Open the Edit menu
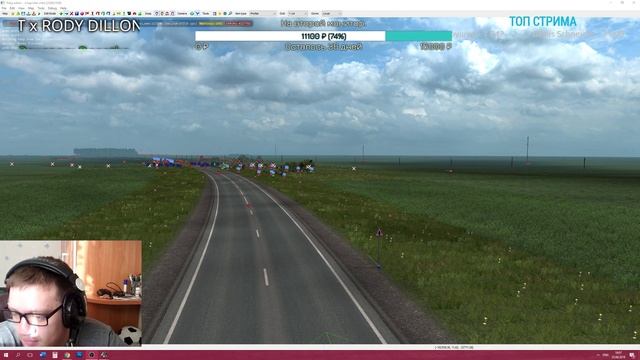 click(x=12, y=8)
